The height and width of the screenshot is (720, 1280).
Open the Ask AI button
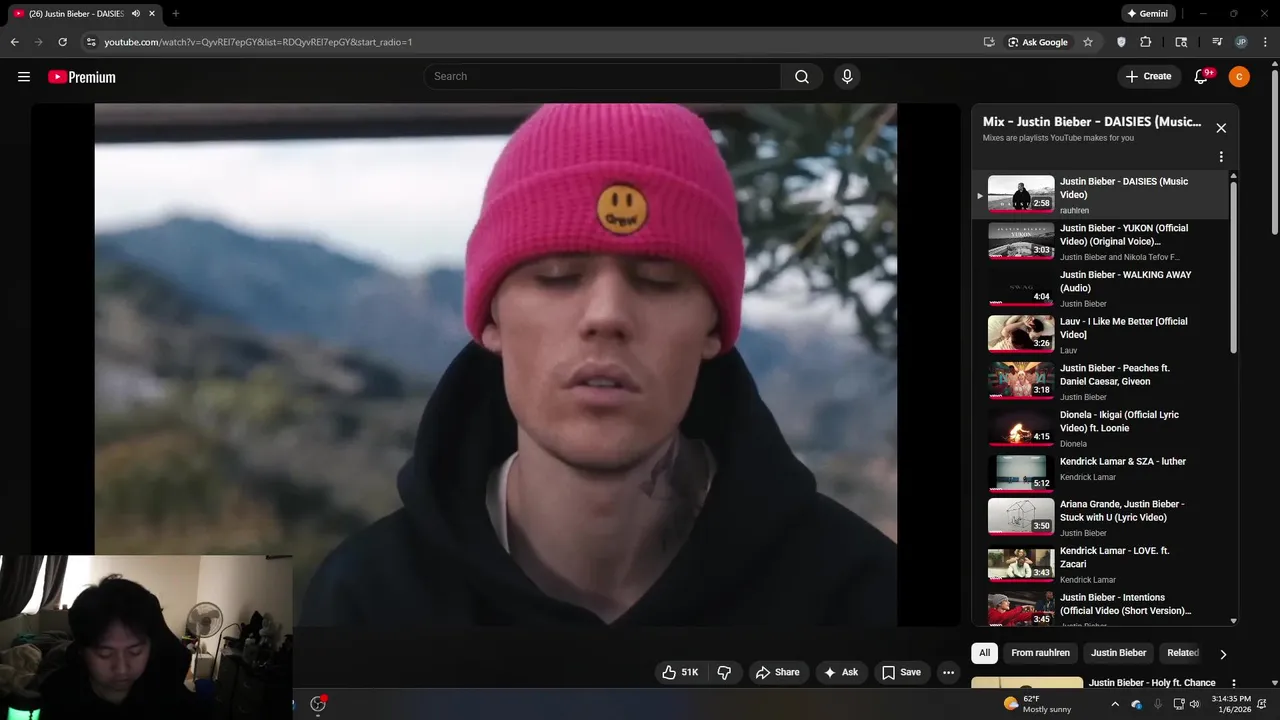(x=841, y=672)
